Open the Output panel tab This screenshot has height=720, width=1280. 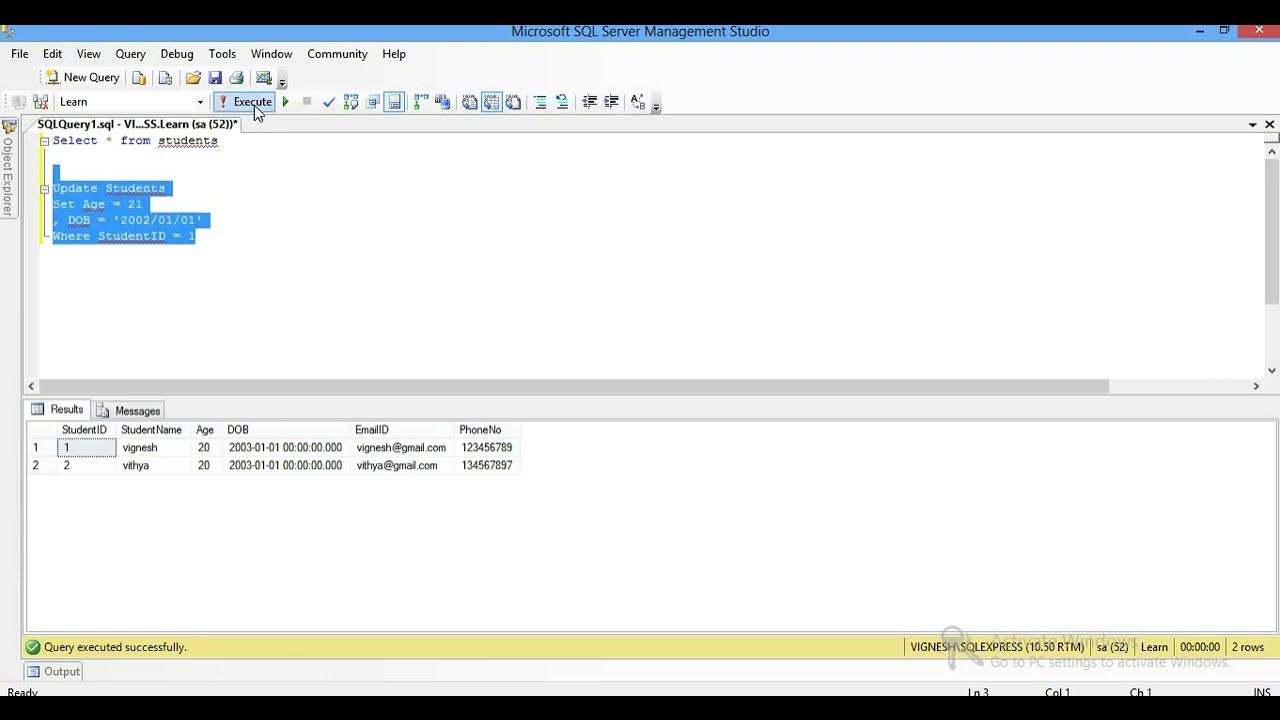point(53,671)
